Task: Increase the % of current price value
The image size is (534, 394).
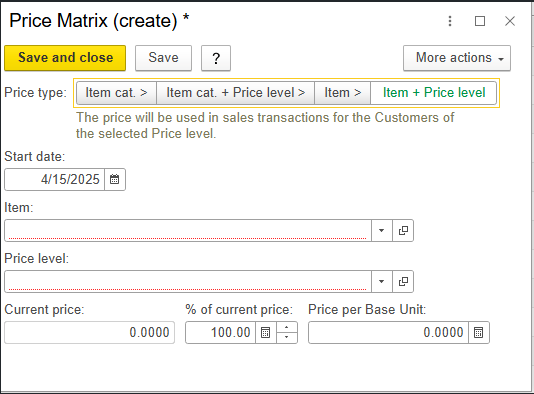Action: 287,327
